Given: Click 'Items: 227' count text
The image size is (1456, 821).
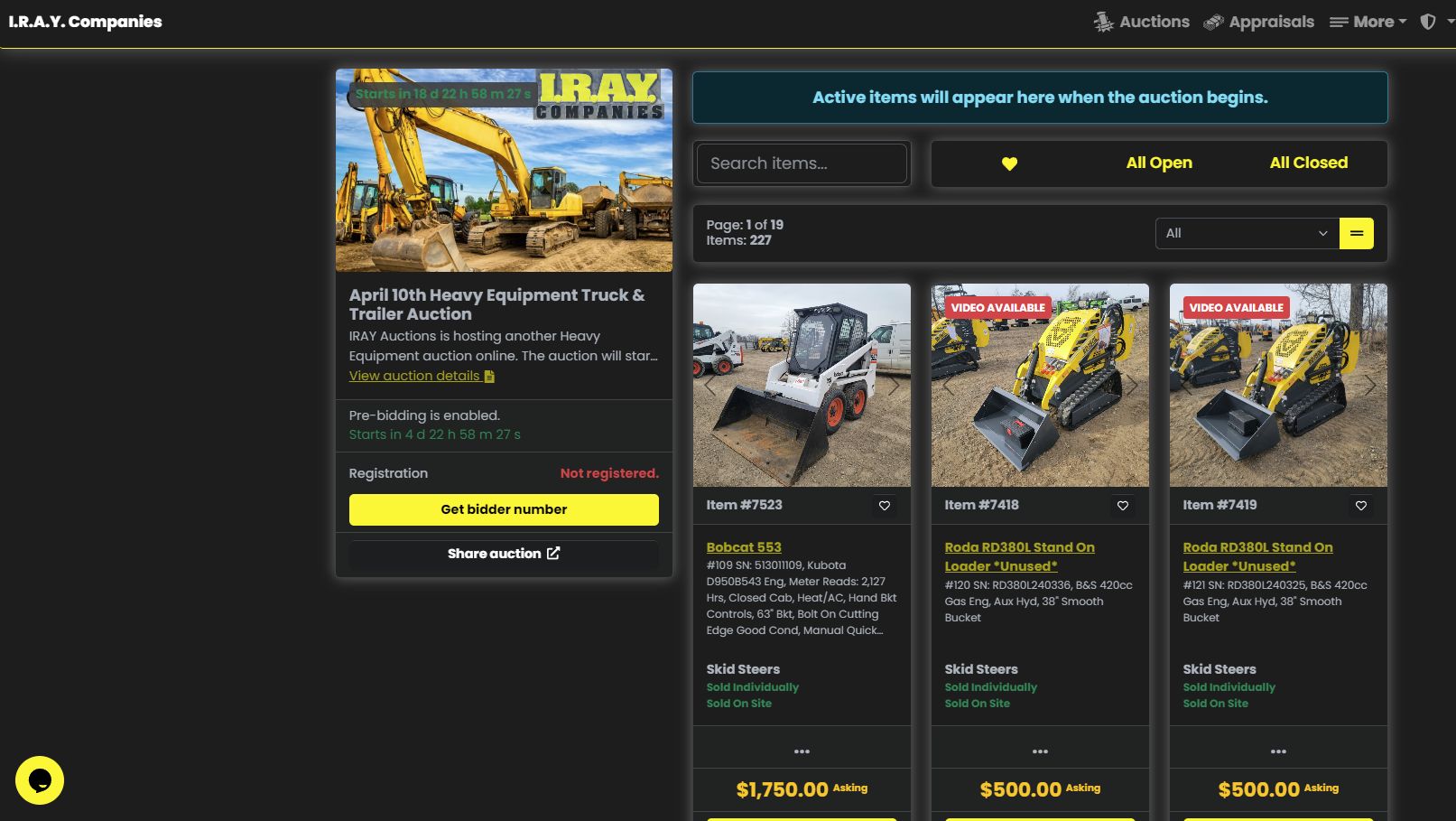Looking at the screenshot, I should pos(738,240).
